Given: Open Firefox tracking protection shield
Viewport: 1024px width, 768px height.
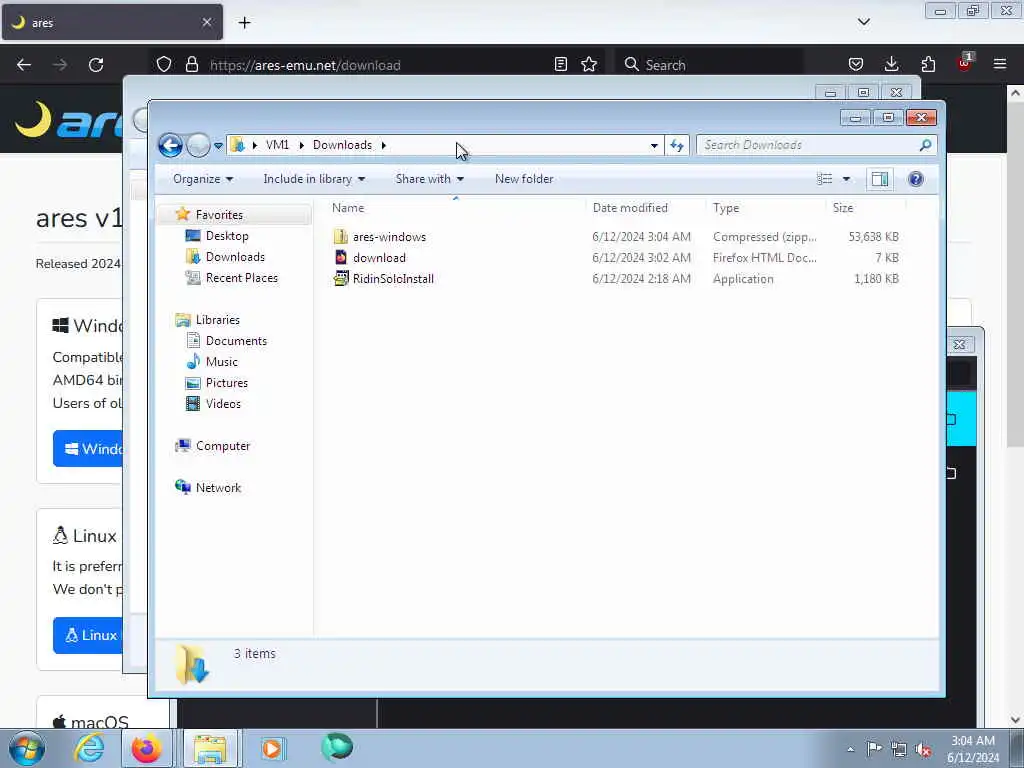Looking at the screenshot, I should [x=164, y=65].
